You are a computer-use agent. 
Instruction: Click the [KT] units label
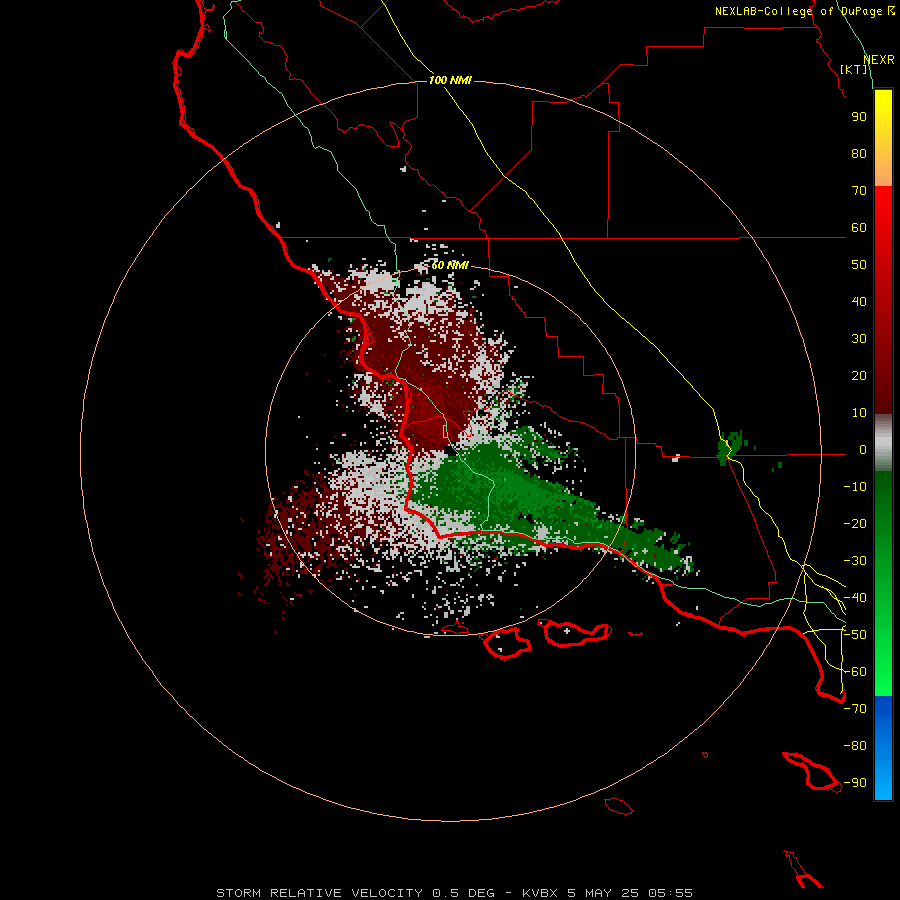click(853, 69)
